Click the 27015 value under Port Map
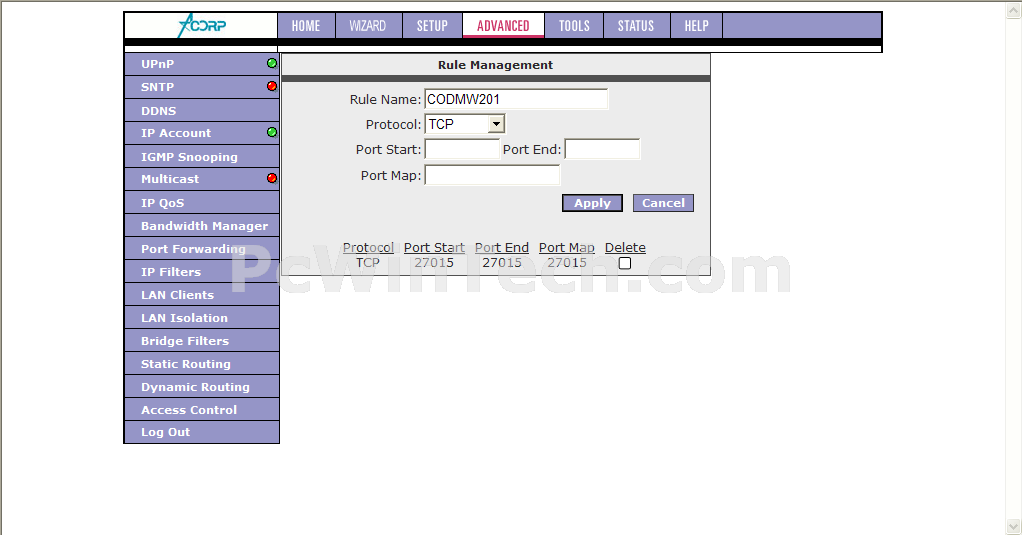The height and width of the screenshot is (535, 1022). click(x=566, y=263)
